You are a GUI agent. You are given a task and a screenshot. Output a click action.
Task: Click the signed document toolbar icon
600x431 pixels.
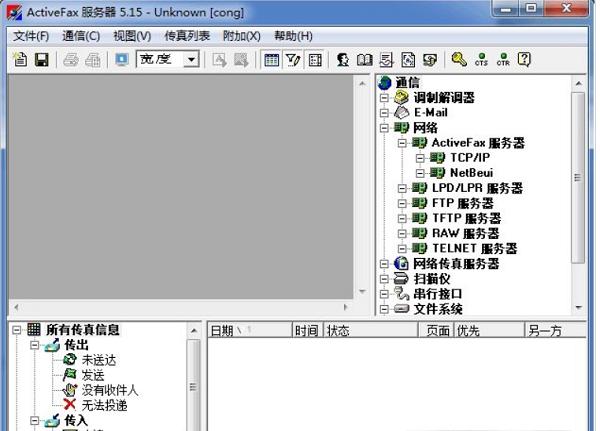386,60
